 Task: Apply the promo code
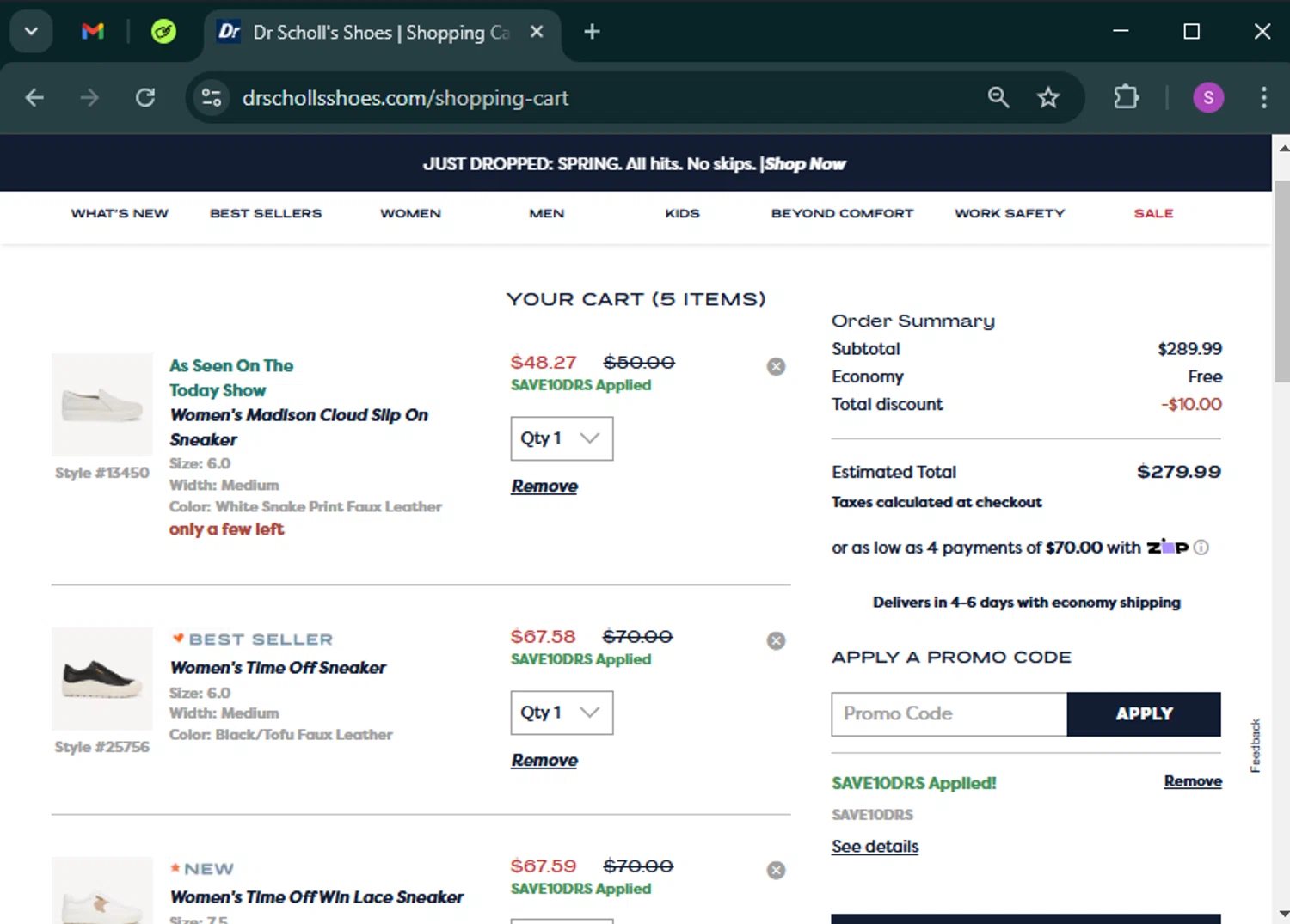1144,714
